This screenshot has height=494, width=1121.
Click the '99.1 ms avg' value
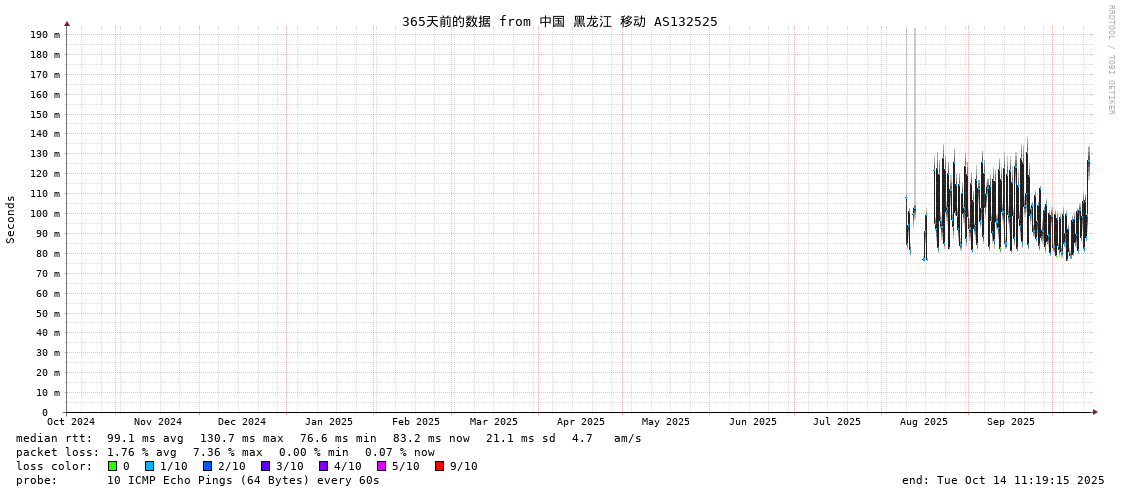click(145, 438)
